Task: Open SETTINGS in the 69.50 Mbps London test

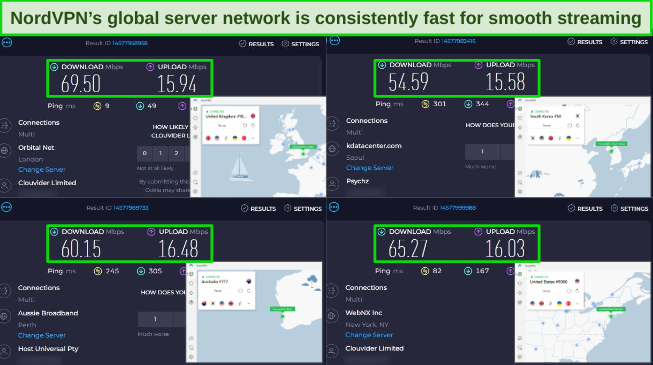Action: click(x=300, y=44)
